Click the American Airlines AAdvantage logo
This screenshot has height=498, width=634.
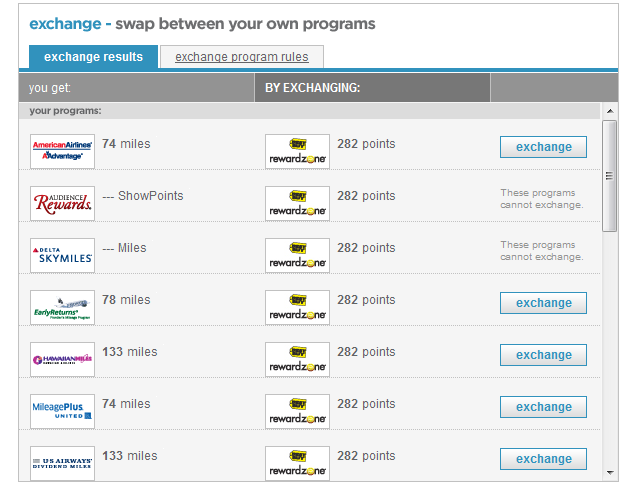pos(62,151)
